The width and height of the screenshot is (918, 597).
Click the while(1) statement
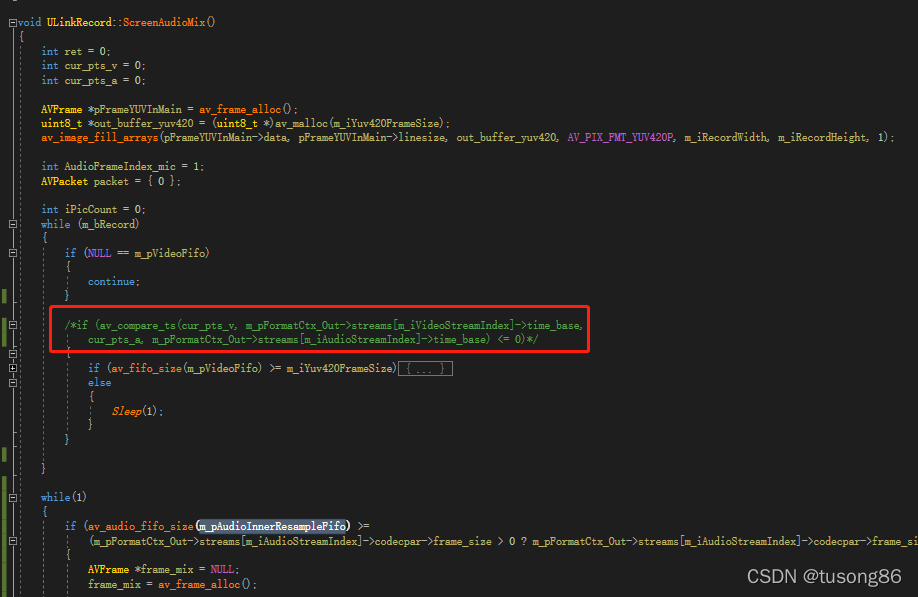[64, 498]
